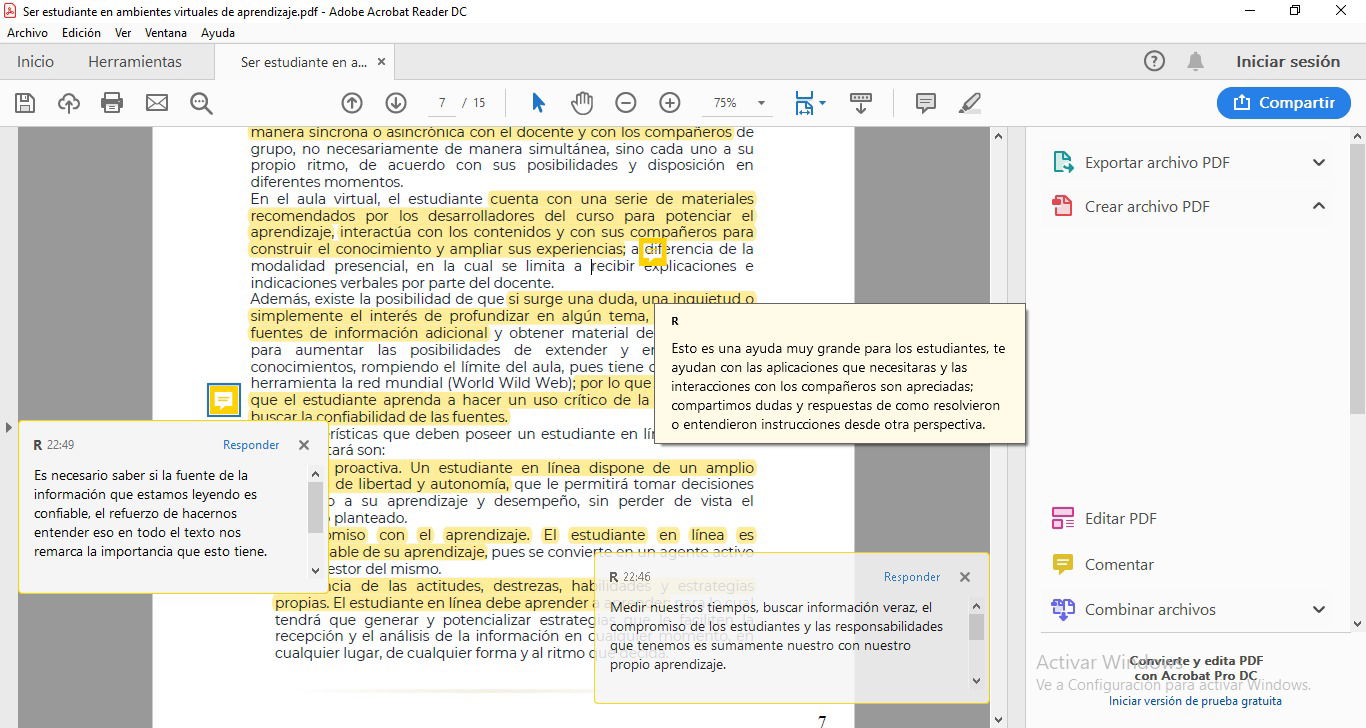Click the Exportar archivo PDF icon
Image resolution: width=1366 pixels, height=728 pixels.
pyautogui.click(x=1062, y=162)
